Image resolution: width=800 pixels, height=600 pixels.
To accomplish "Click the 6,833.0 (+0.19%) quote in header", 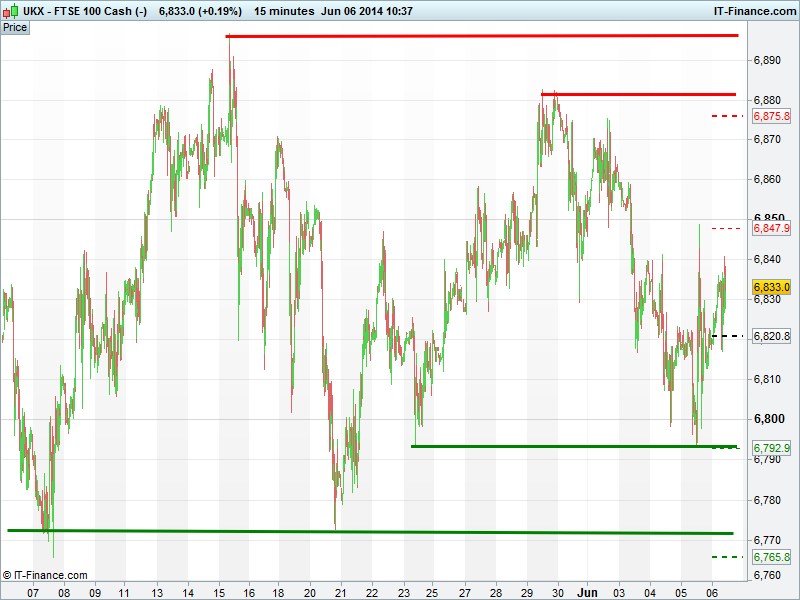I will pyautogui.click(x=200, y=11).
